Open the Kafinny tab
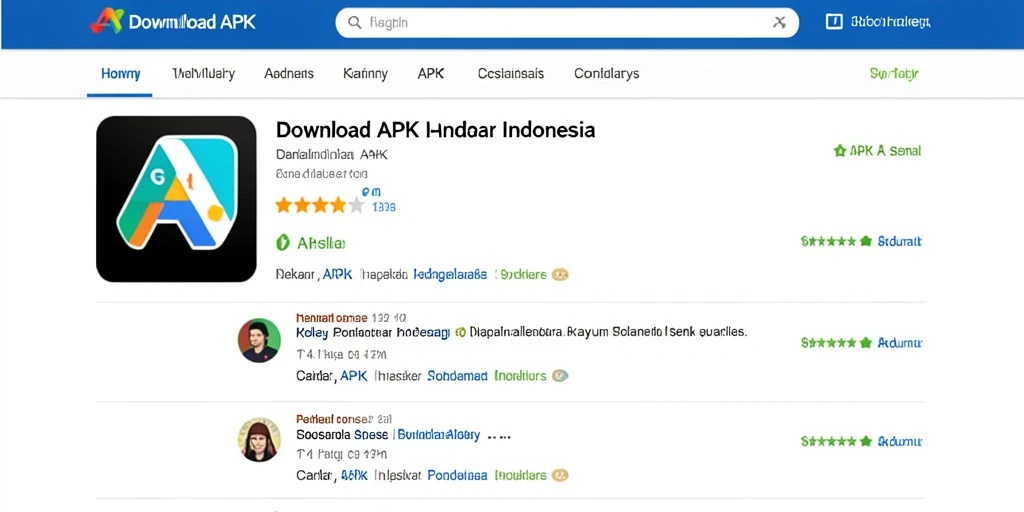This screenshot has width=1024, height=512. click(365, 74)
